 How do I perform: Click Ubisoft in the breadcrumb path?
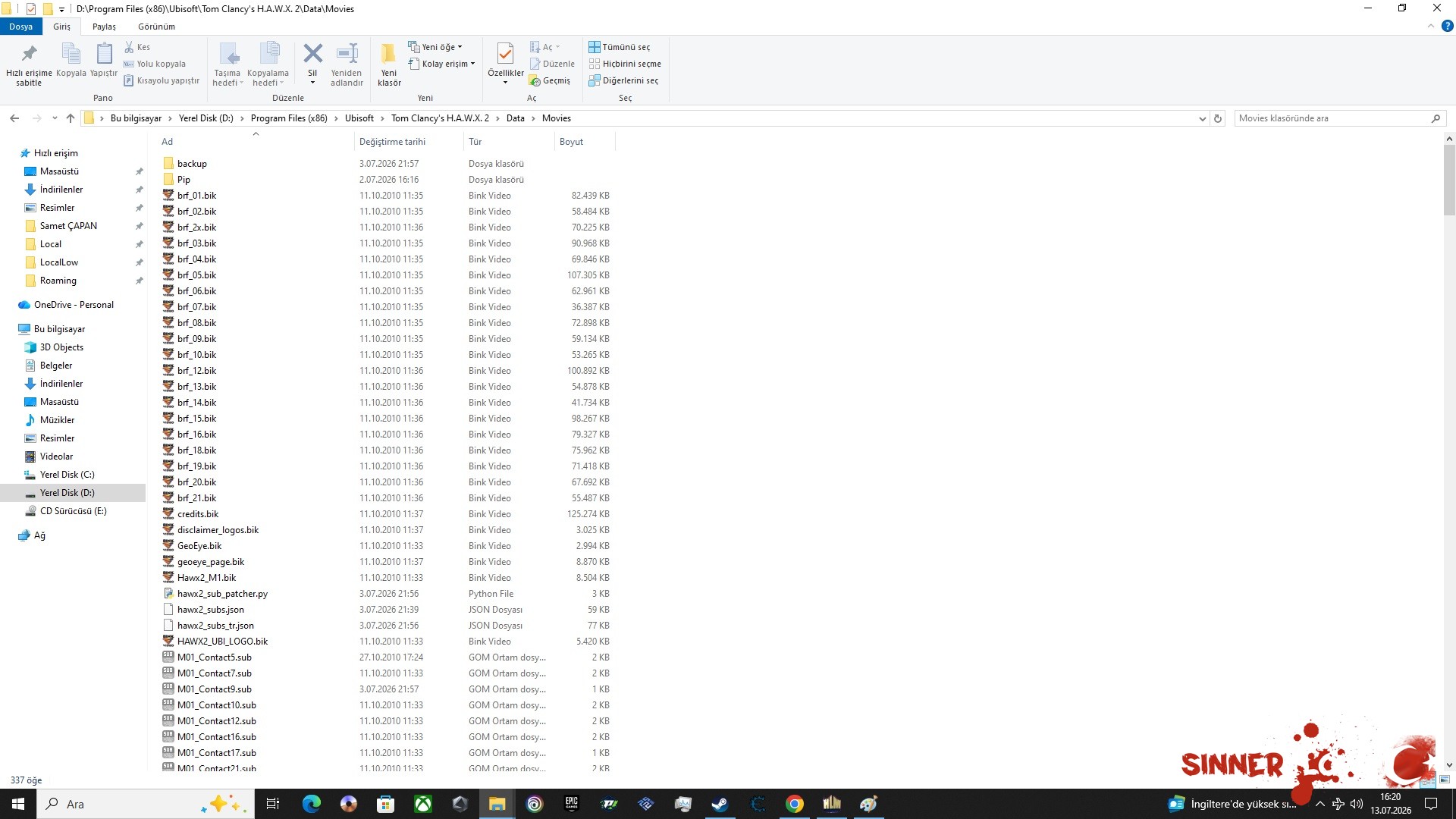click(359, 118)
